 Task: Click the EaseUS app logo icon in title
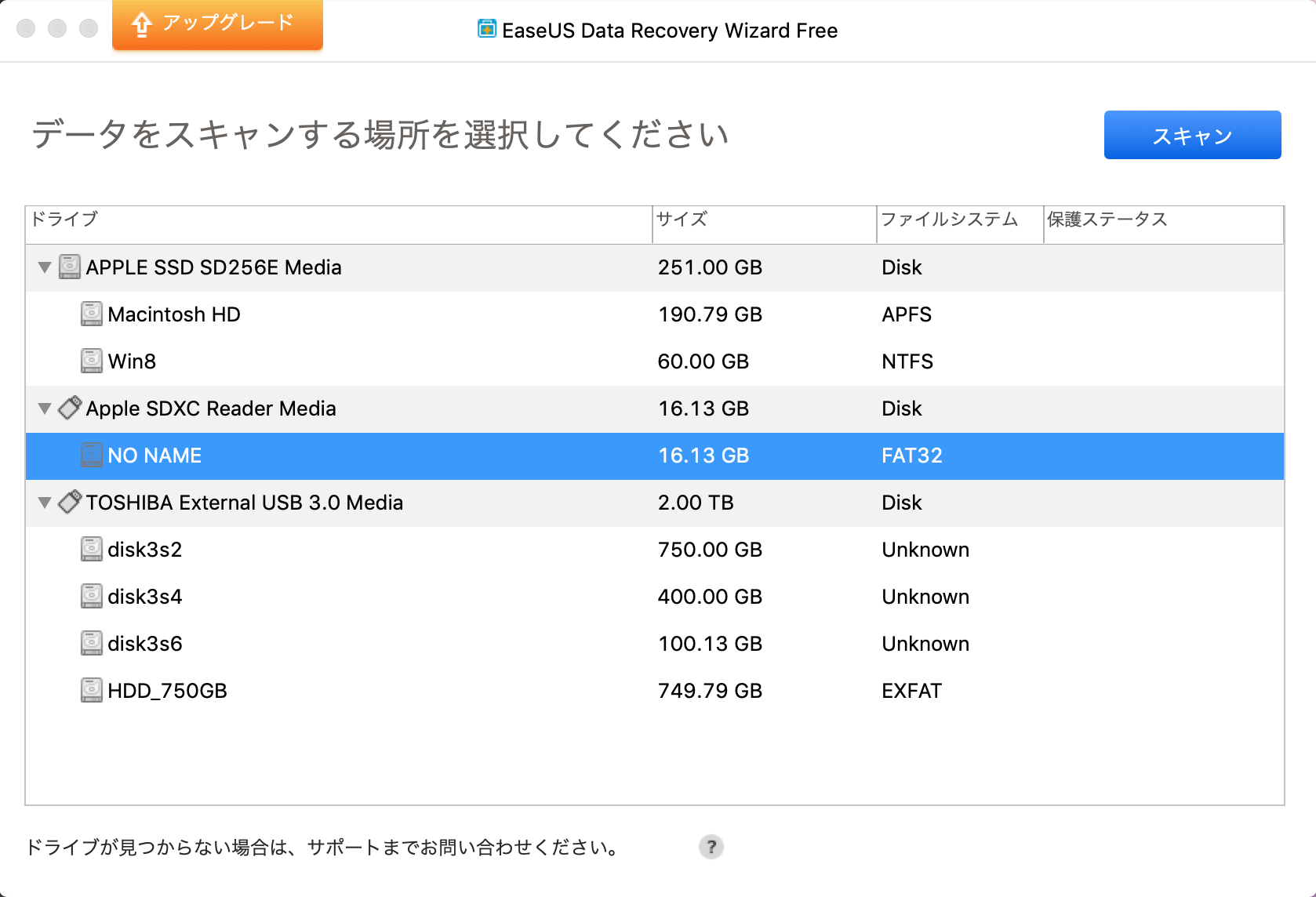point(487,29)
